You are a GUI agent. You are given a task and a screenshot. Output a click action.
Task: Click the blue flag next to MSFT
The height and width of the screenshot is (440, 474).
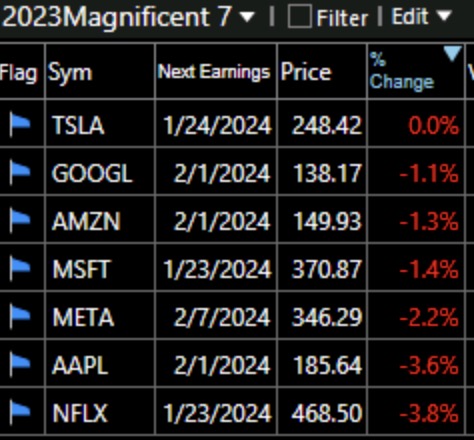20,268
